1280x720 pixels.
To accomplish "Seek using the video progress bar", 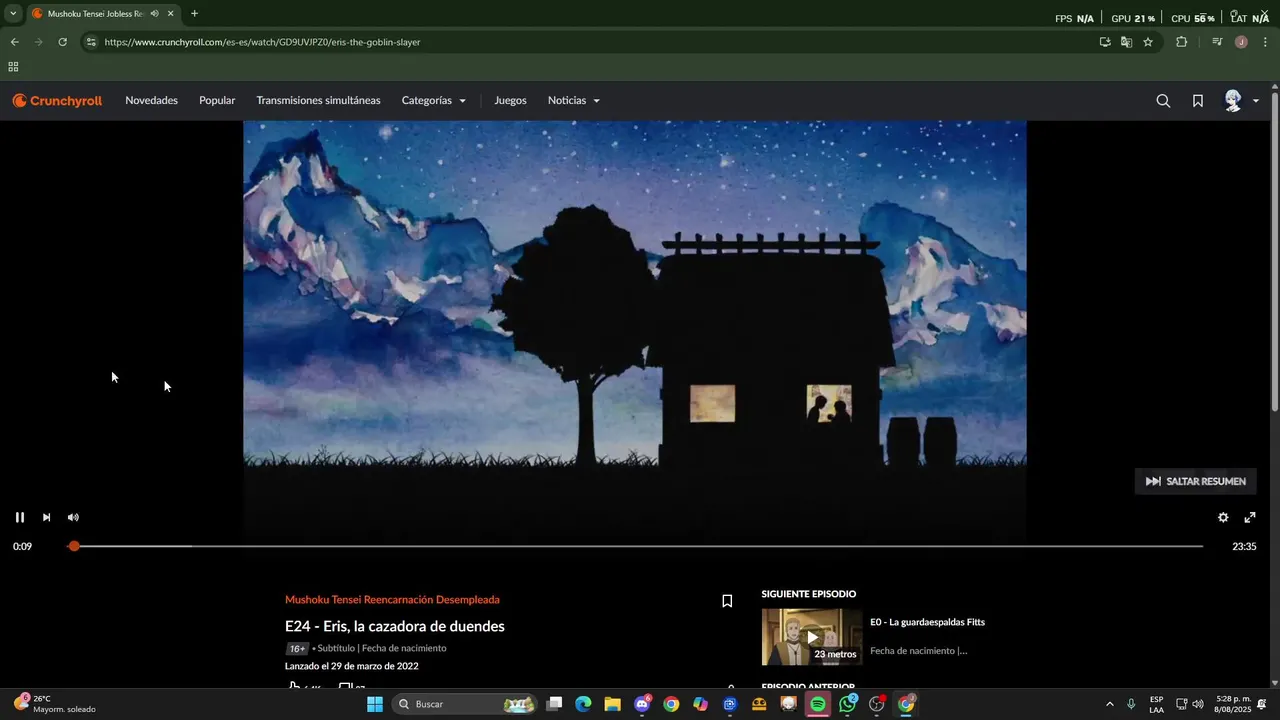I will click(x=637, y=546).
